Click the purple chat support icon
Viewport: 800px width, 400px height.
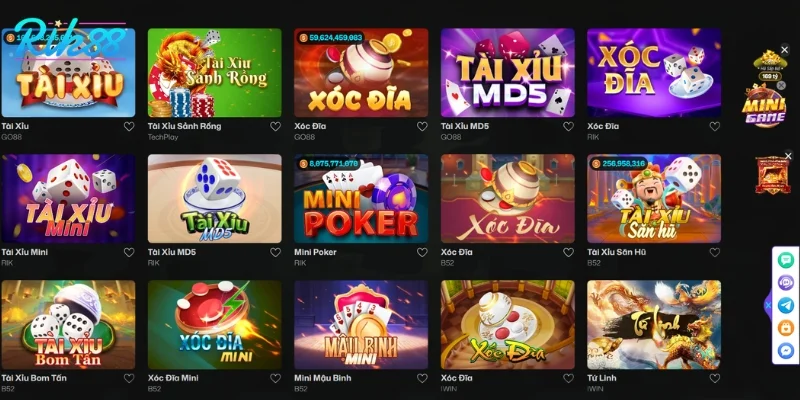[786, 282]
